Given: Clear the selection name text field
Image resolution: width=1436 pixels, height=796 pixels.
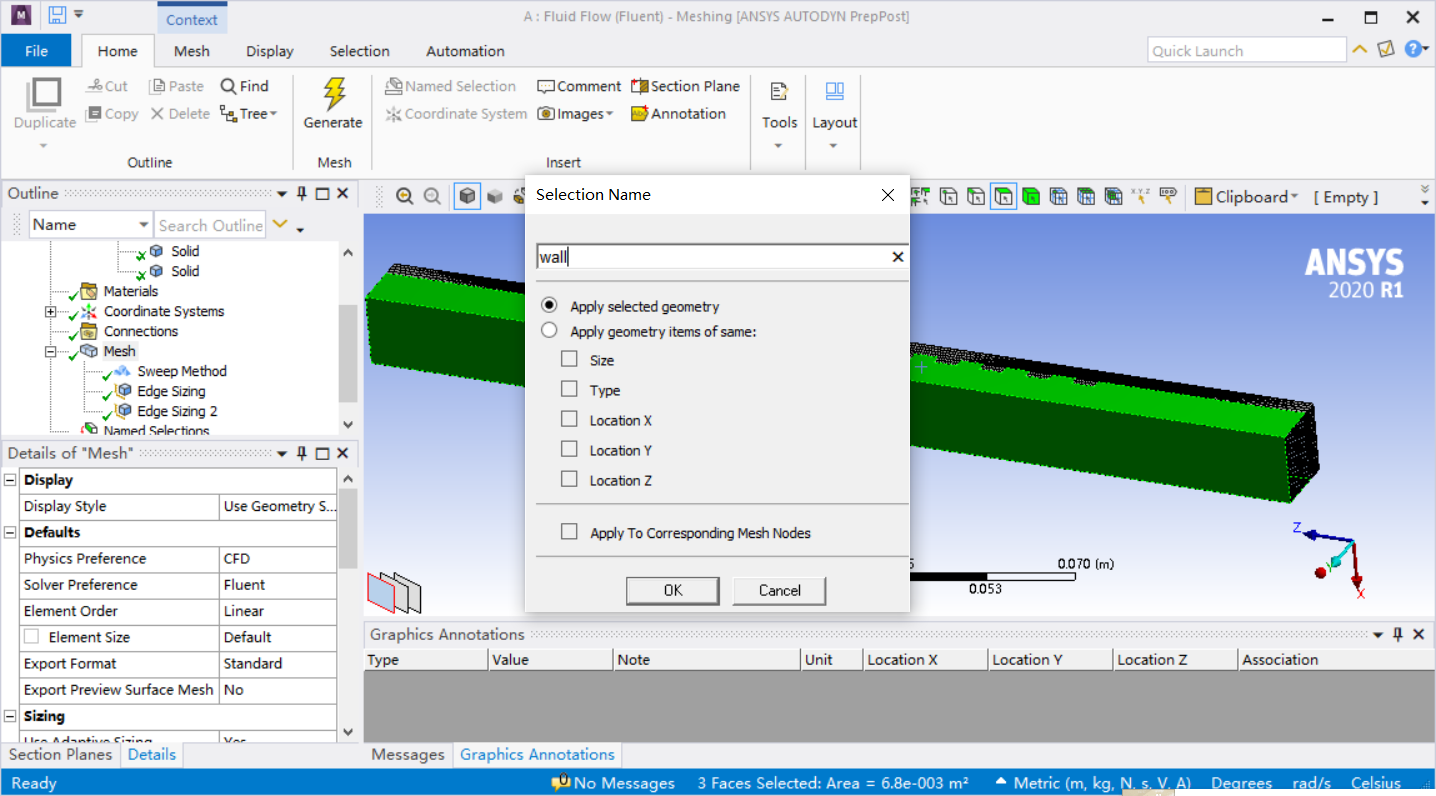Looking at the screenshot, I should (x=897, y=257).
